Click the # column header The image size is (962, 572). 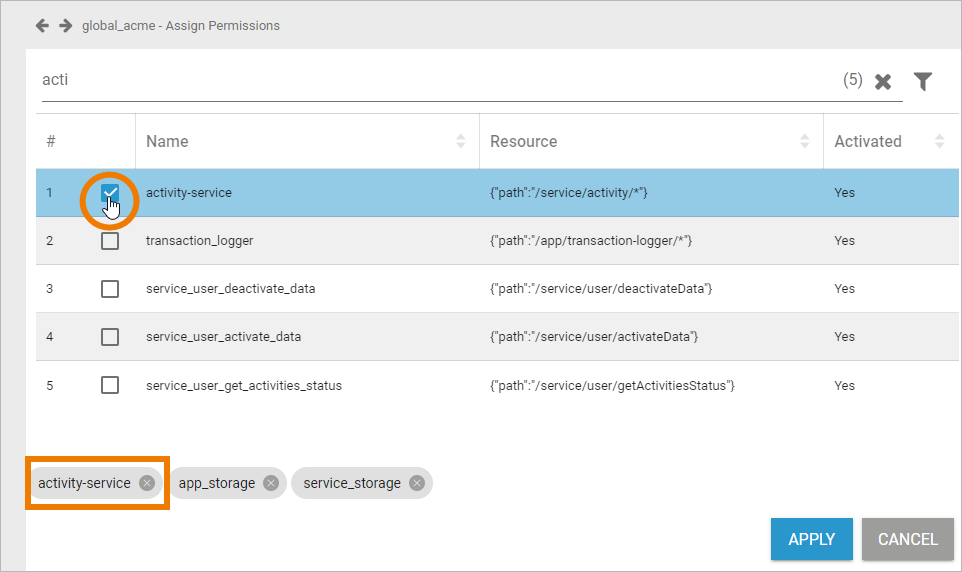(51, 141)
